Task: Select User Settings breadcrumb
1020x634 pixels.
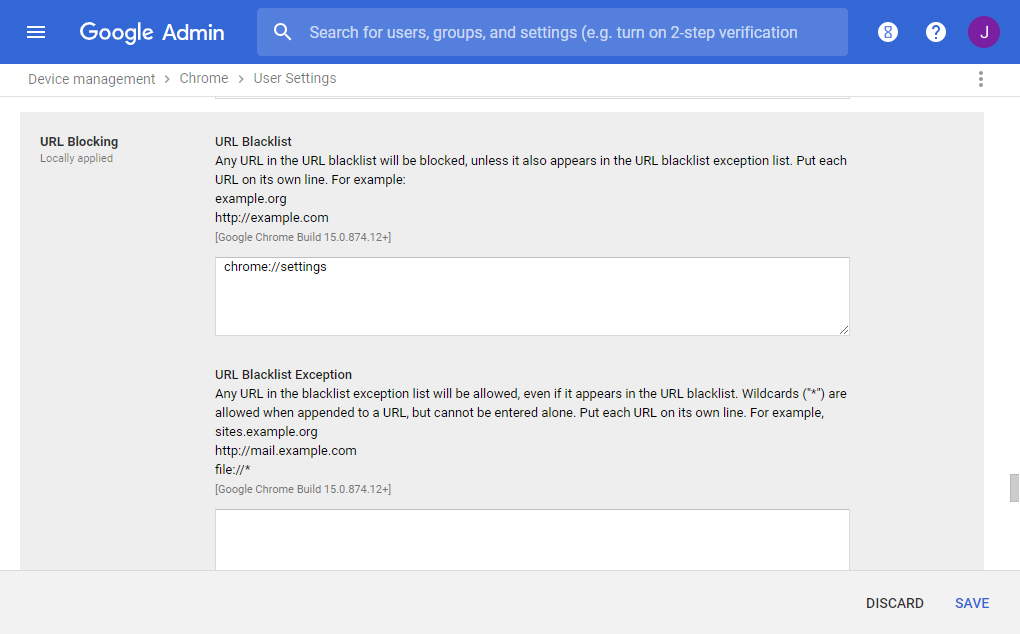Action: (x=295, y=79)
